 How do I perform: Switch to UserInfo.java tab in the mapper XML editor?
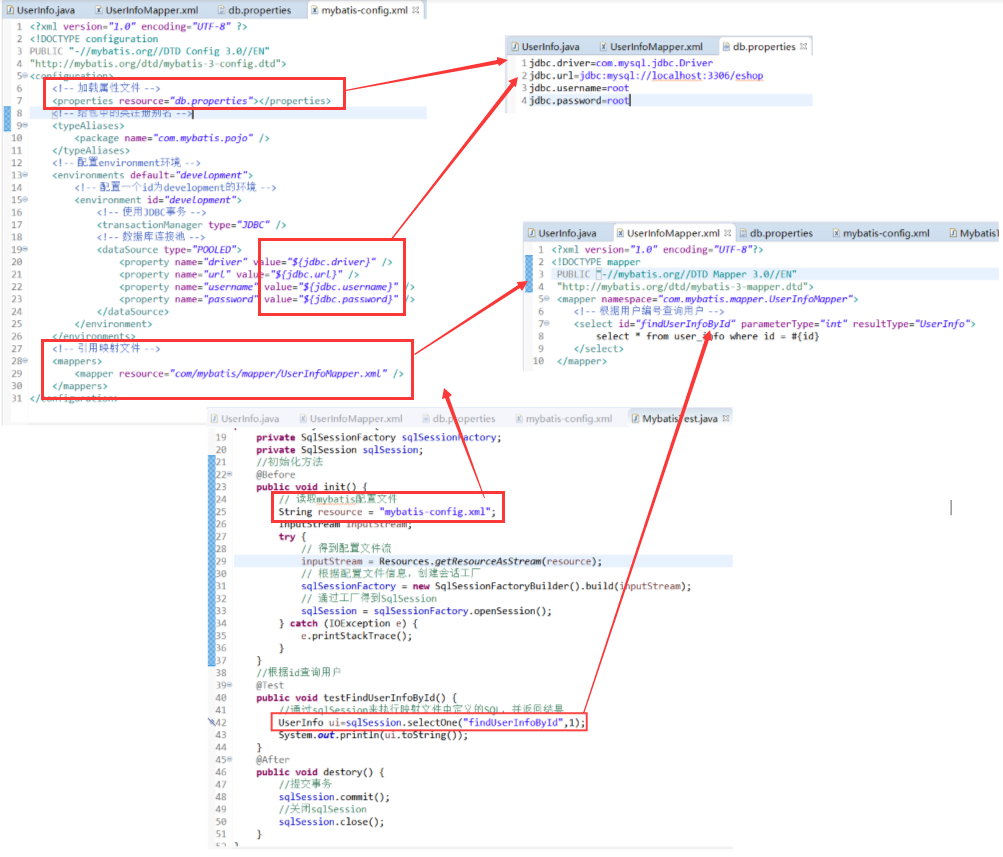[x=562, y=233]
